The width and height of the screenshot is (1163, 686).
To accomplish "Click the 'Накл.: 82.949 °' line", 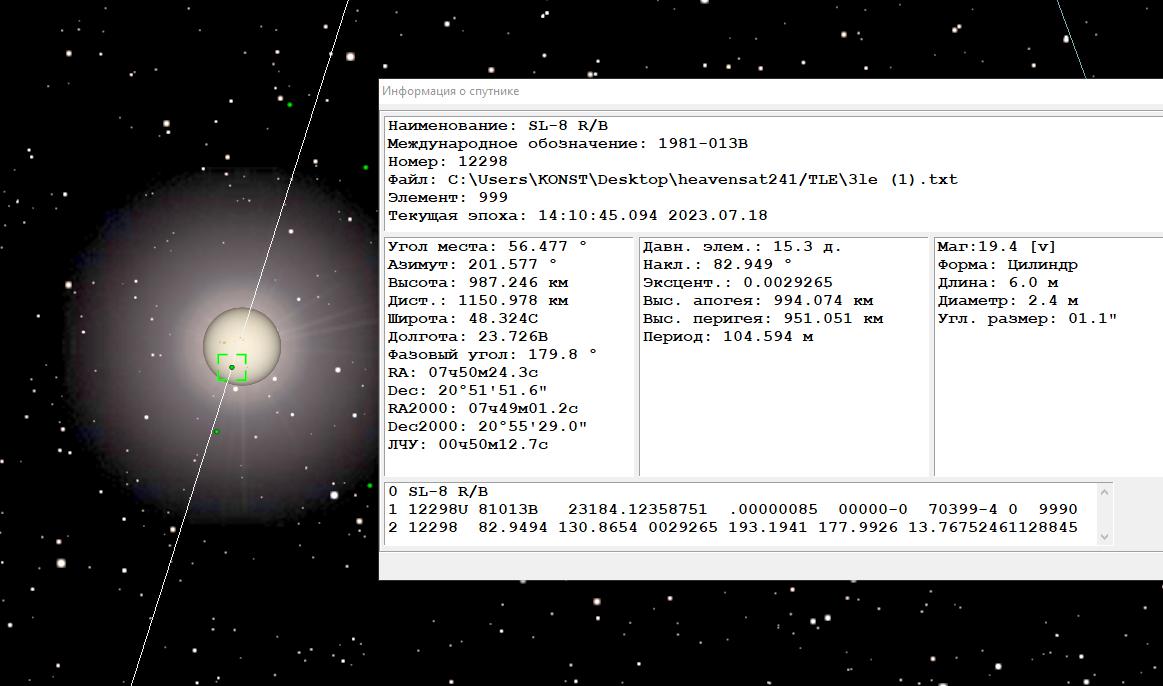I will (717, 264).
